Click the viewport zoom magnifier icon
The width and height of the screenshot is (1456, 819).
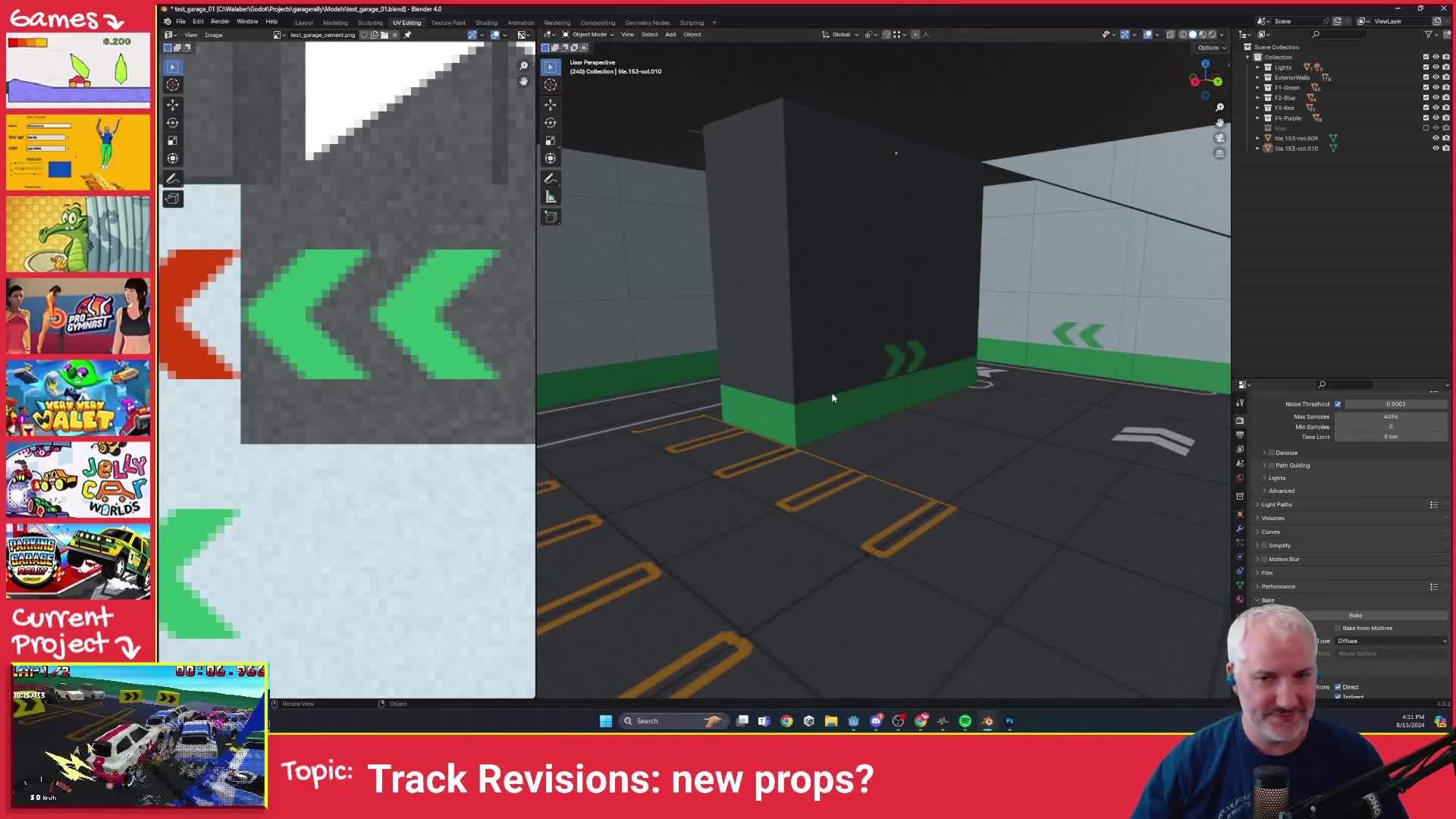1219,108
